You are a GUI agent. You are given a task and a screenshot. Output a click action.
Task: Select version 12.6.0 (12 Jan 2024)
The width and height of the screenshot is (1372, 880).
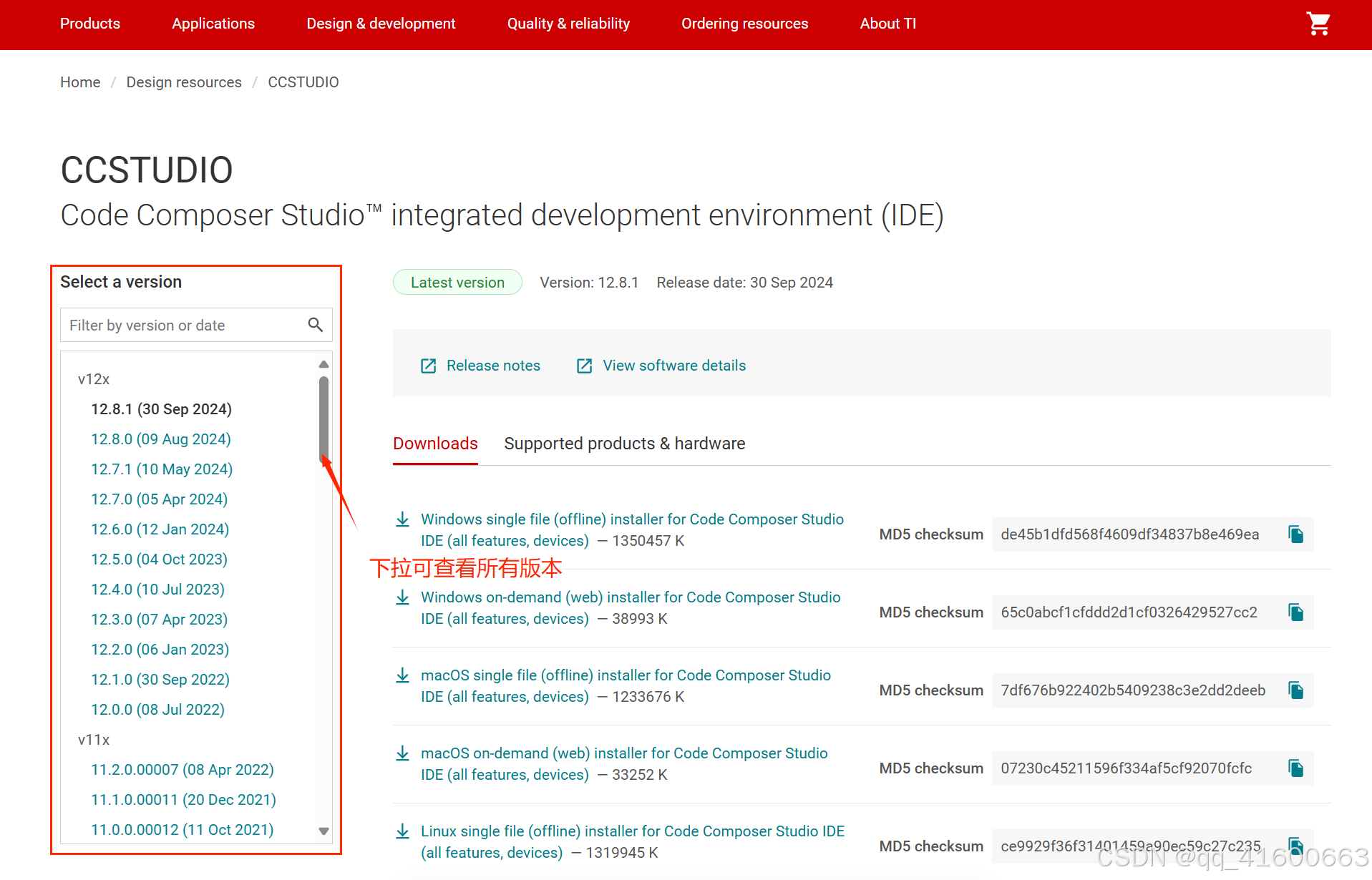(160, 529)
